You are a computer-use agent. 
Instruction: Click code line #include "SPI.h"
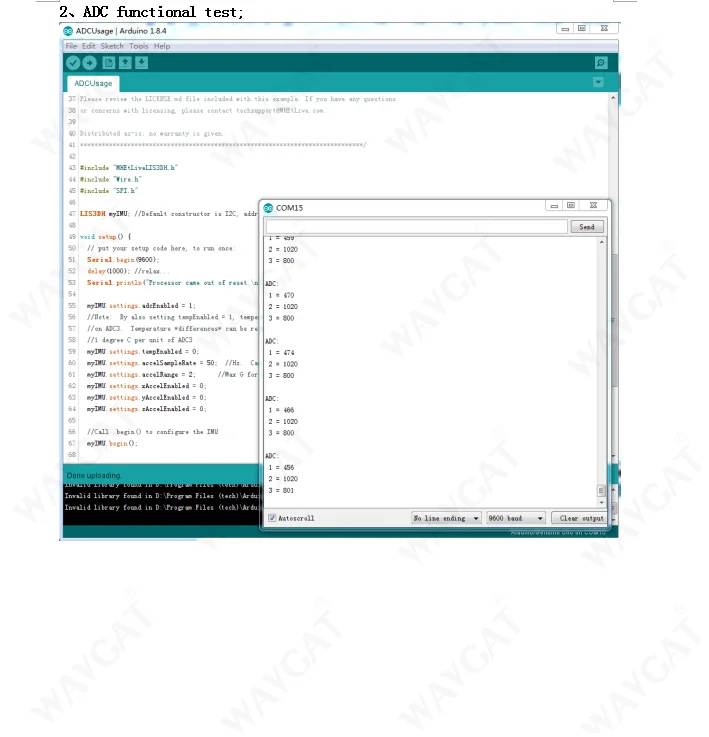[x=109, y=190]
